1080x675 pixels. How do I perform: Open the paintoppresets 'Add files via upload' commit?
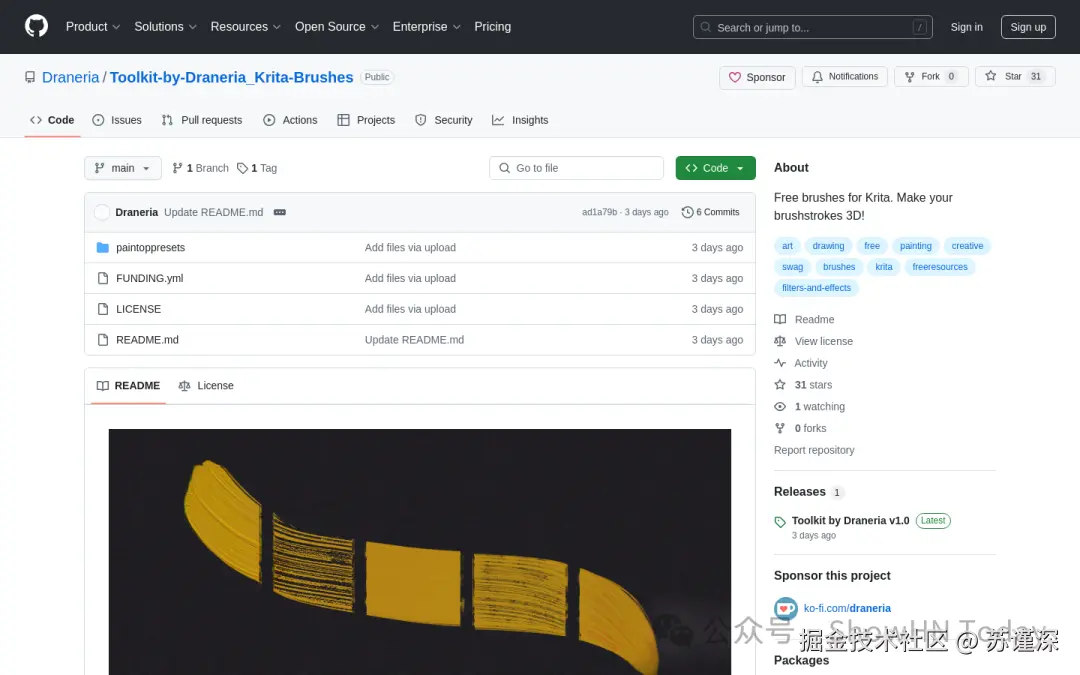(x=410, y=247)
